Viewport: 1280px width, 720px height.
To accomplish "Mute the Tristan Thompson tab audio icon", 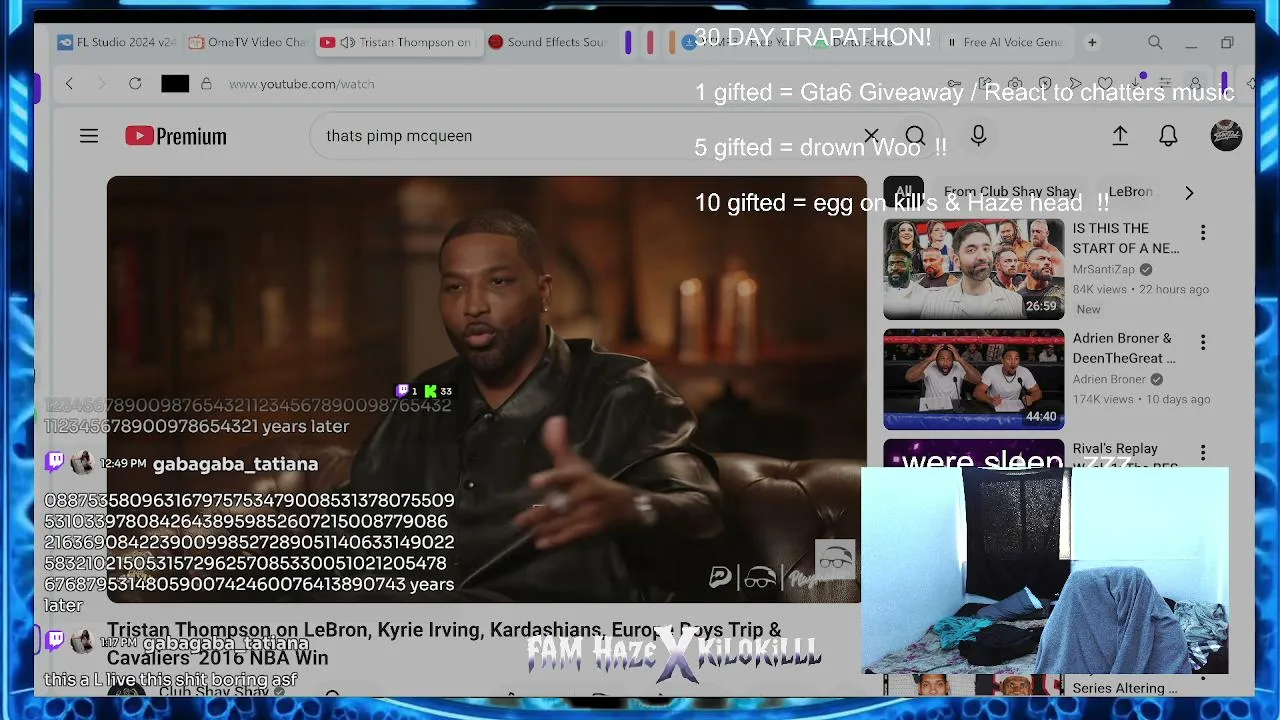I will tap(348, 43).
